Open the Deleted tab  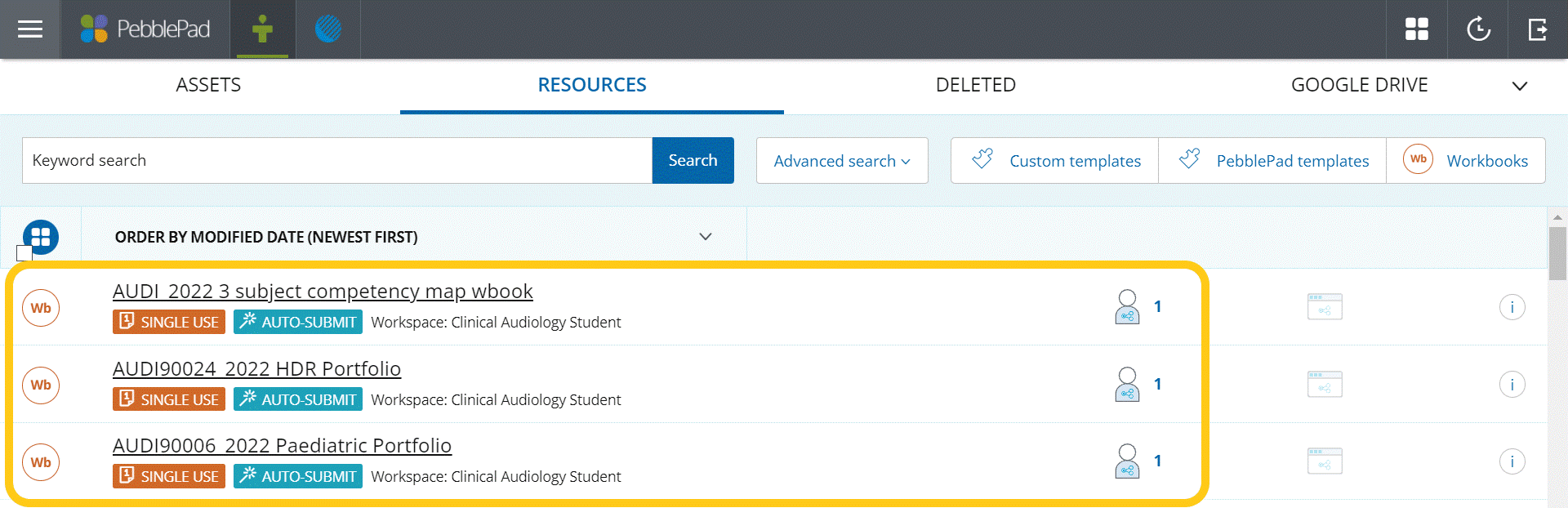[976, 85]
